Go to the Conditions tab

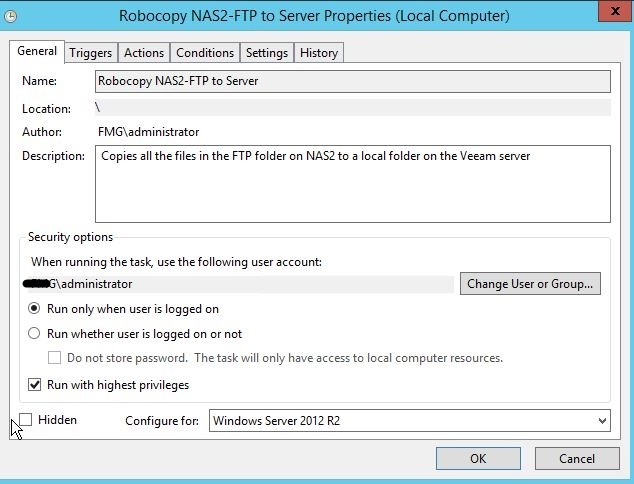(205, 53)
